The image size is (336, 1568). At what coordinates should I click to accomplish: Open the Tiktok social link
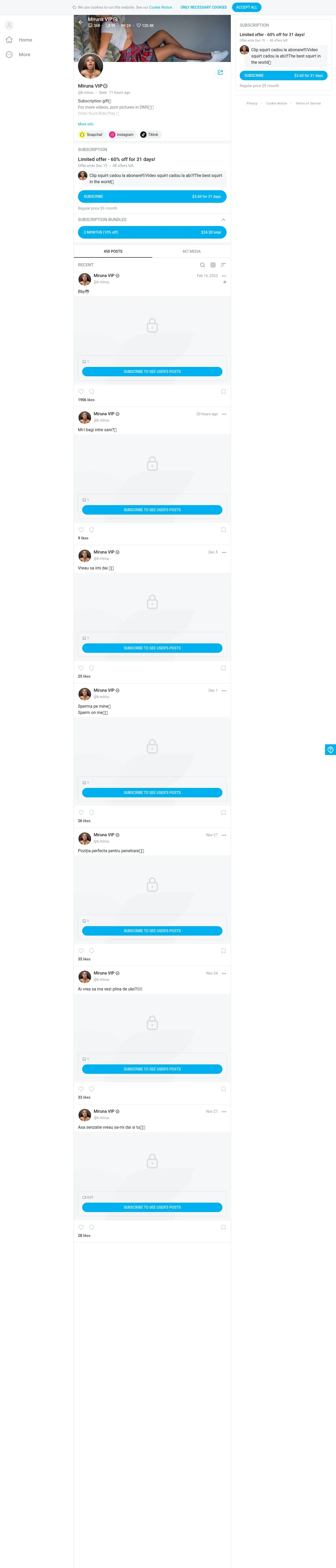point(149,135)
